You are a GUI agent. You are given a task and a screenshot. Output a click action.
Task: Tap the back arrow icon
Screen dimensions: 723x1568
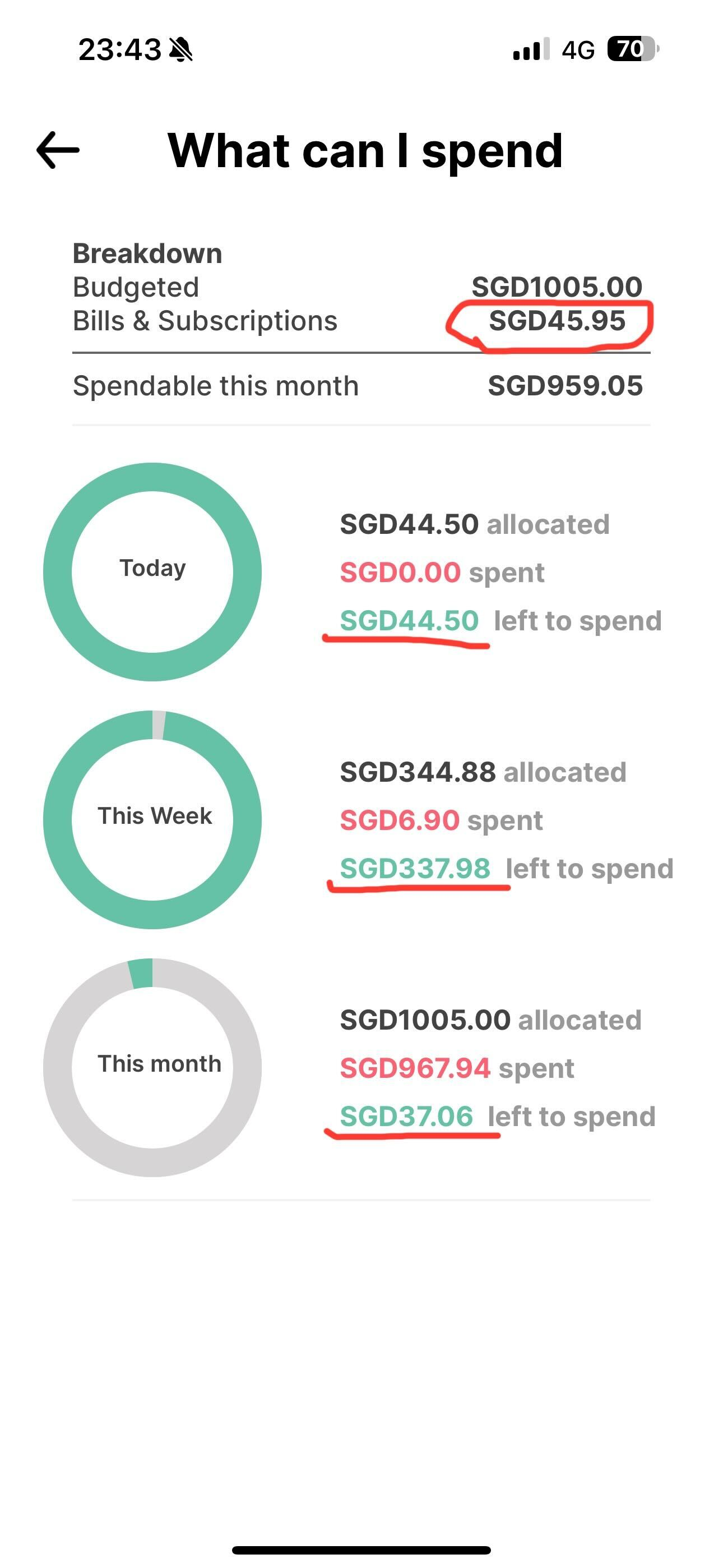(x=58, y=150)
